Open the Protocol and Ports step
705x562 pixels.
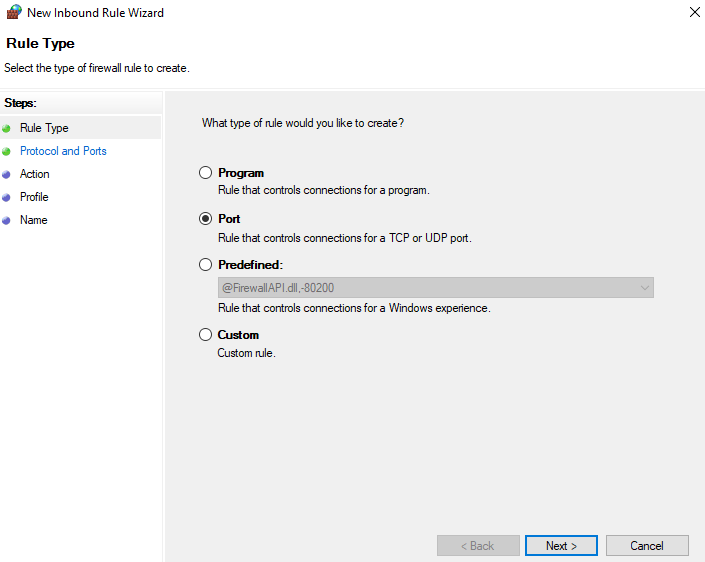[63, 151]
